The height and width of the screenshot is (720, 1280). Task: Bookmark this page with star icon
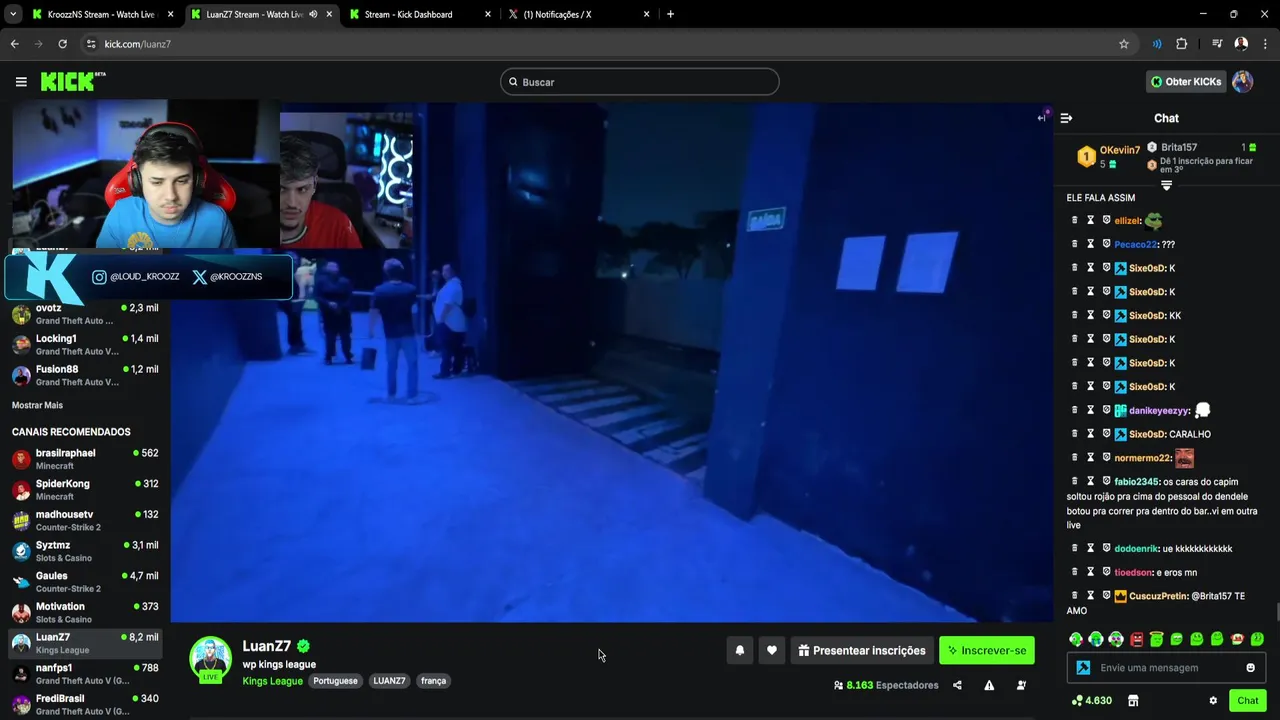[x=1124, y=44]
